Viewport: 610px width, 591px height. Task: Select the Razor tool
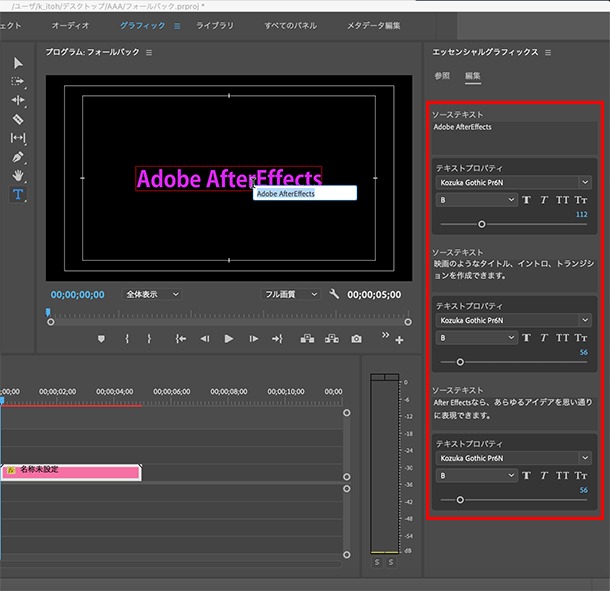pyautogui.click(x=18, y=119)
